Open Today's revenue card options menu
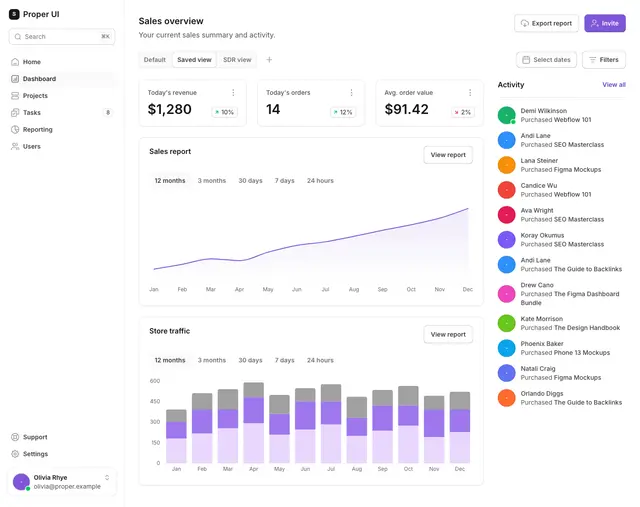Screen dimensions: 640x507 233,93
